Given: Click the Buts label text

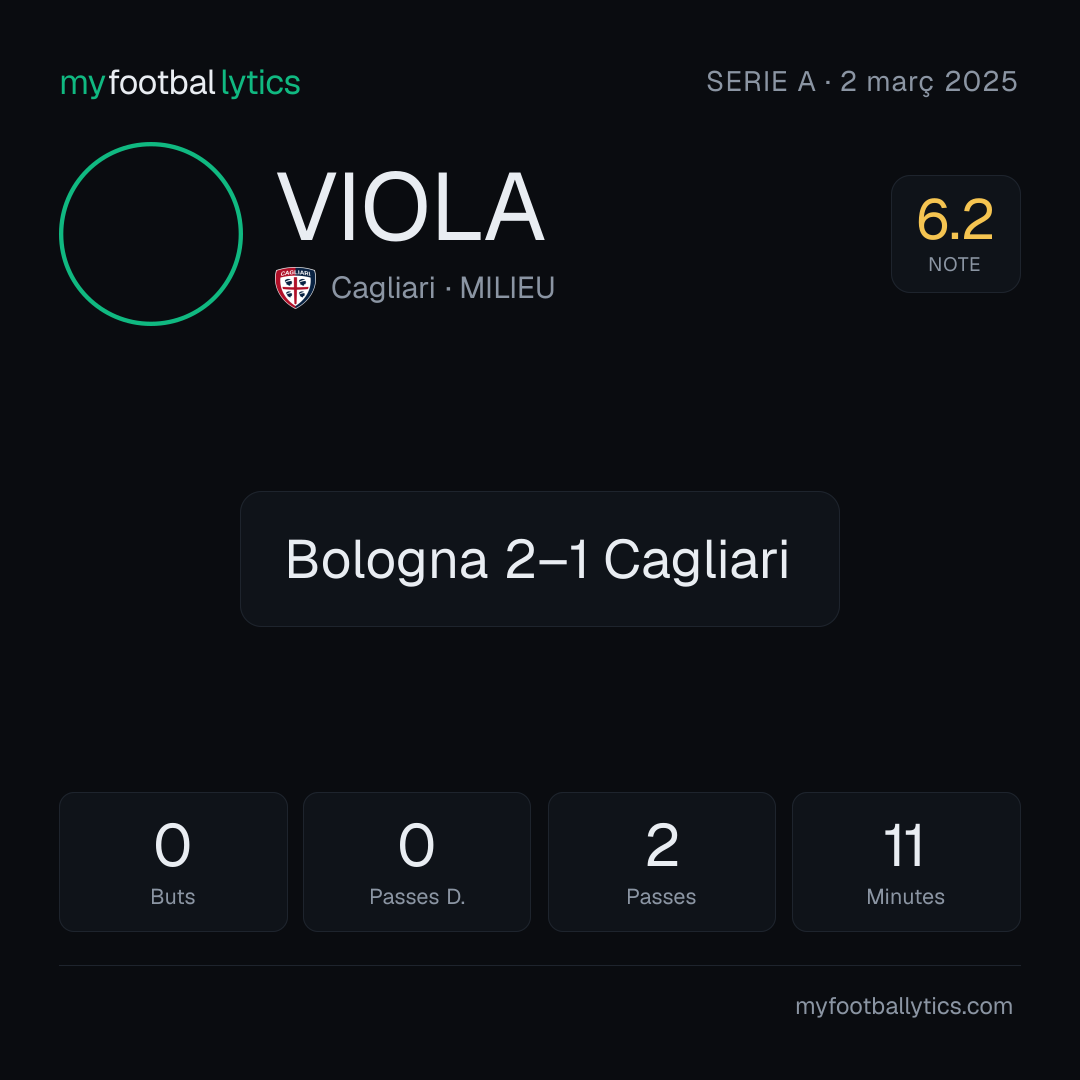Looking at the screenshot, I should pos(173,897).
